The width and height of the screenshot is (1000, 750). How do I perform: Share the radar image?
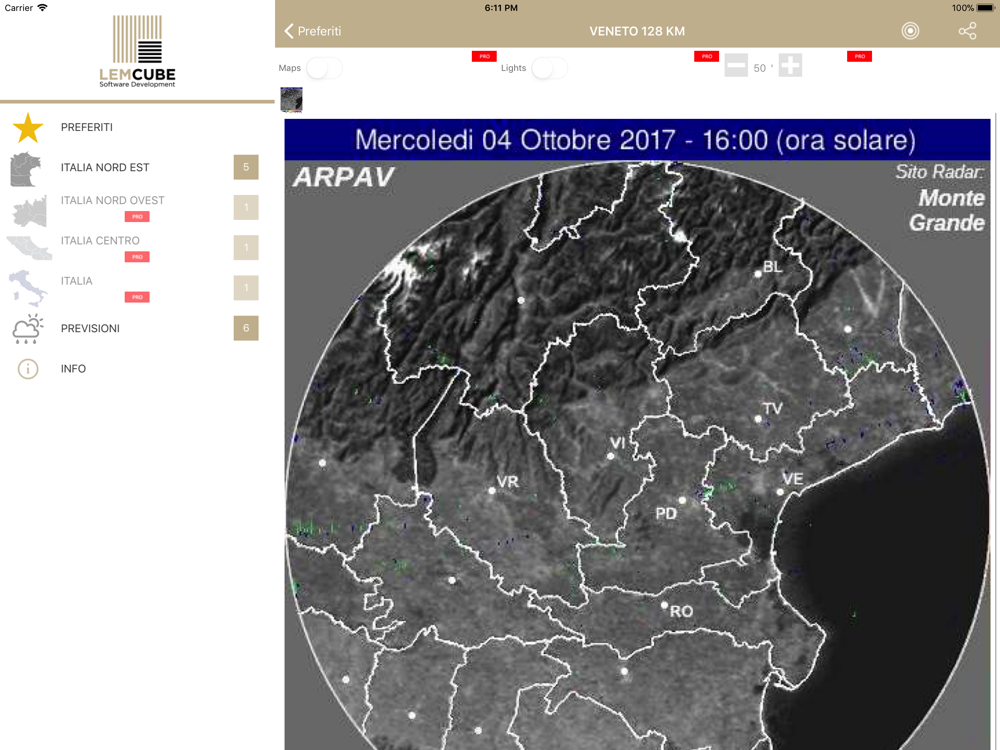pyautogui.click(x=967, y=31)
